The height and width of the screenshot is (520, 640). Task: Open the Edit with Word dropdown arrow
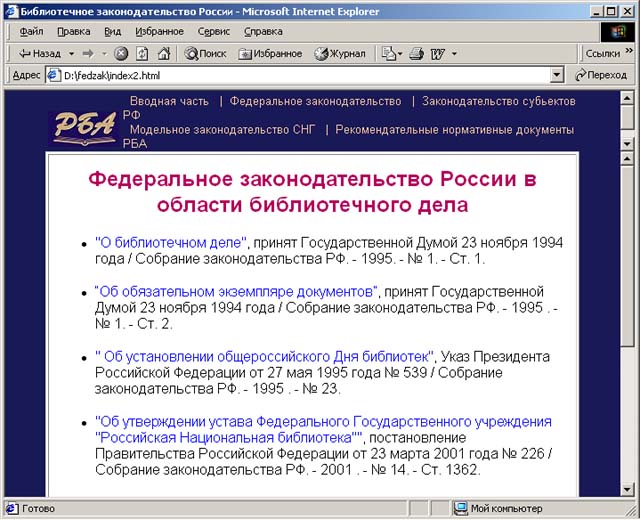click(455, 53)
